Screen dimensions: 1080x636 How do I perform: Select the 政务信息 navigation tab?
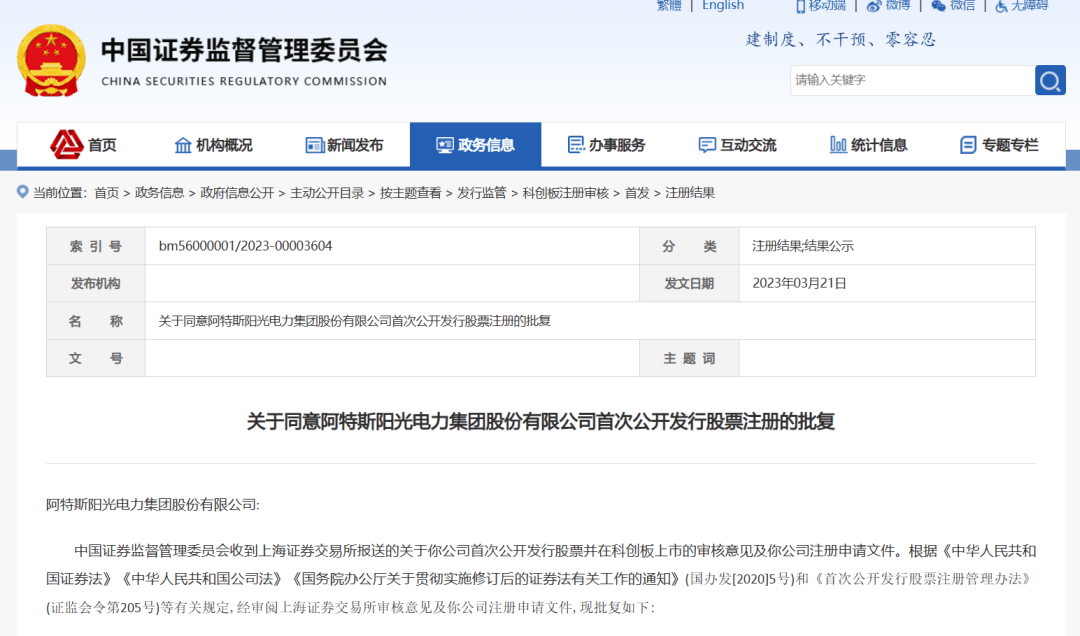click(x=475, y=145)
